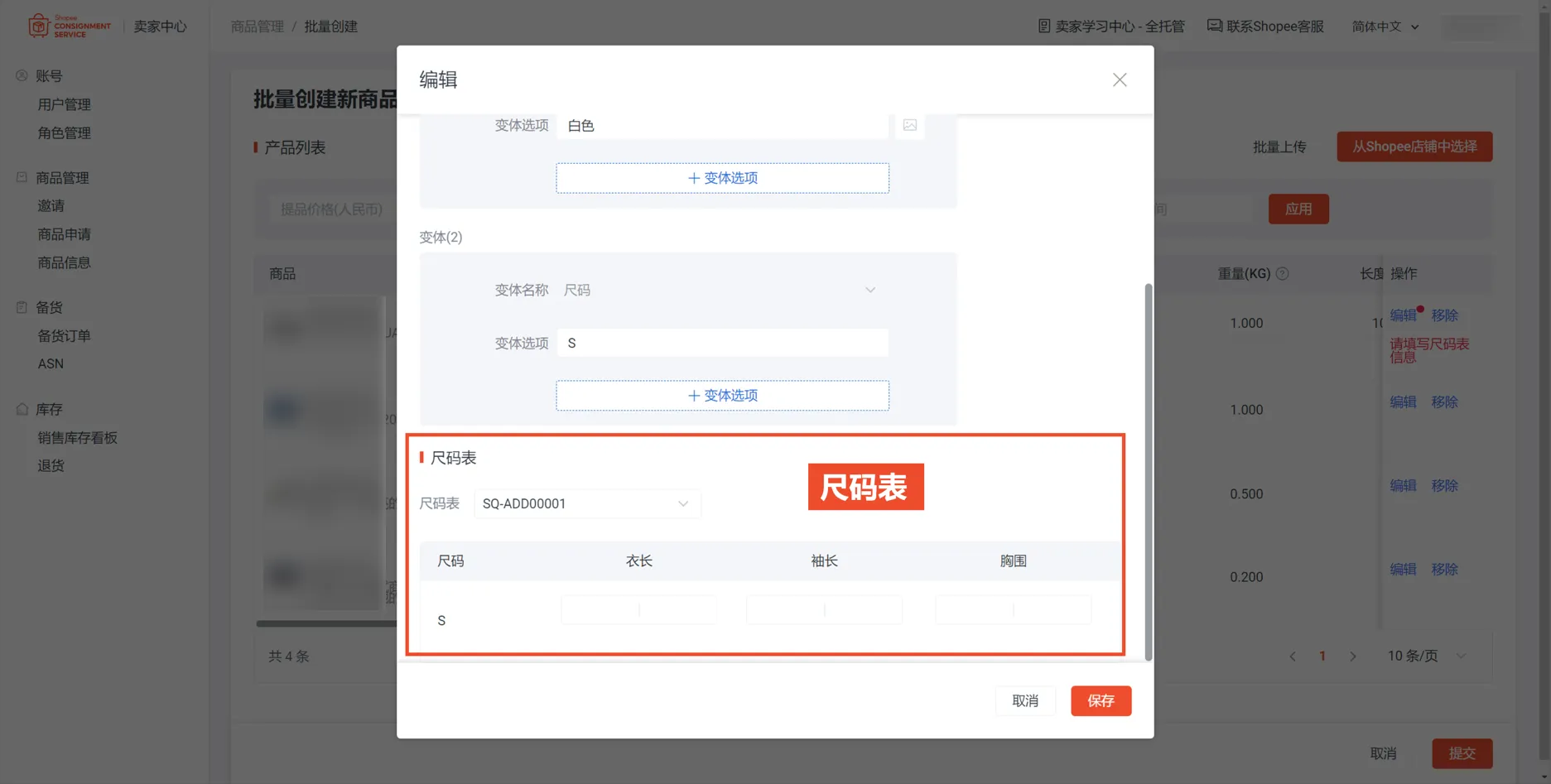
Task: Click the 衣长 input field for size S
Action: point(638,609)
